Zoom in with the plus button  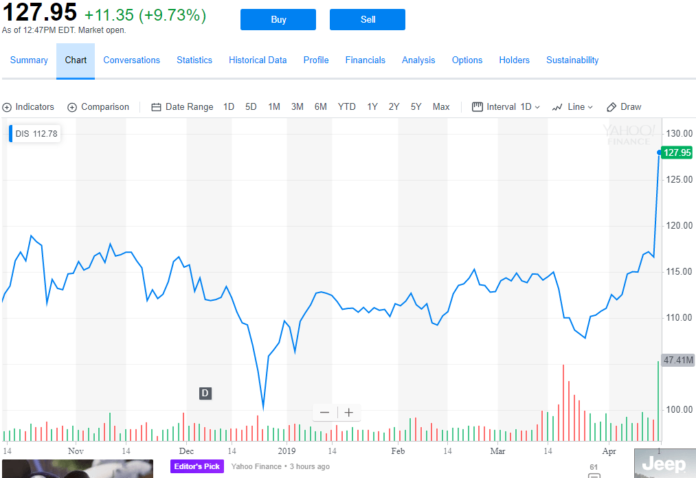(349, 413)
